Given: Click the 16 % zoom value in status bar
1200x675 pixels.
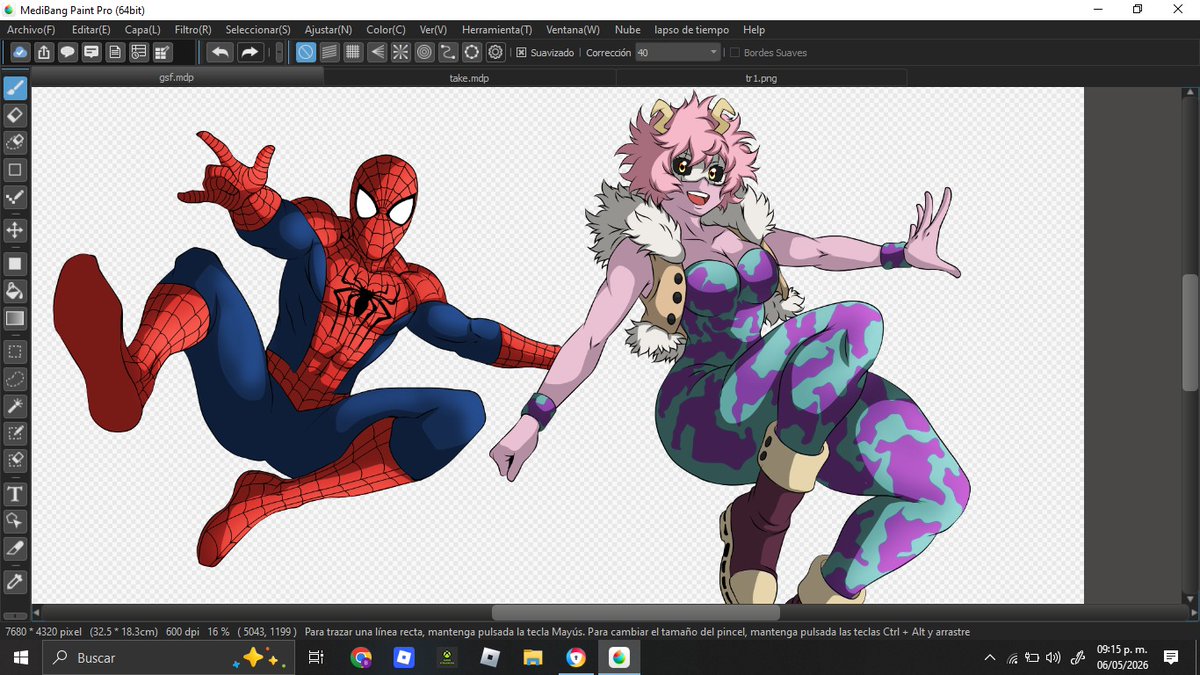Looking at the screenshot, I should click(x=219, y=632).
